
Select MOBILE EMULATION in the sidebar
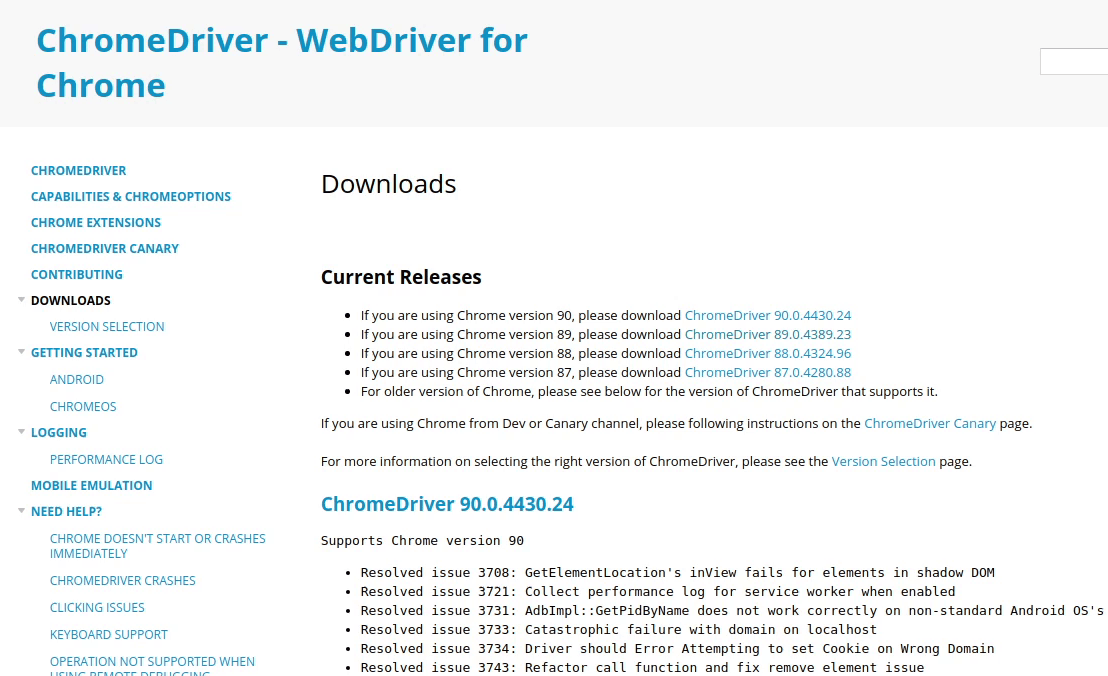(x=91, y=485)
